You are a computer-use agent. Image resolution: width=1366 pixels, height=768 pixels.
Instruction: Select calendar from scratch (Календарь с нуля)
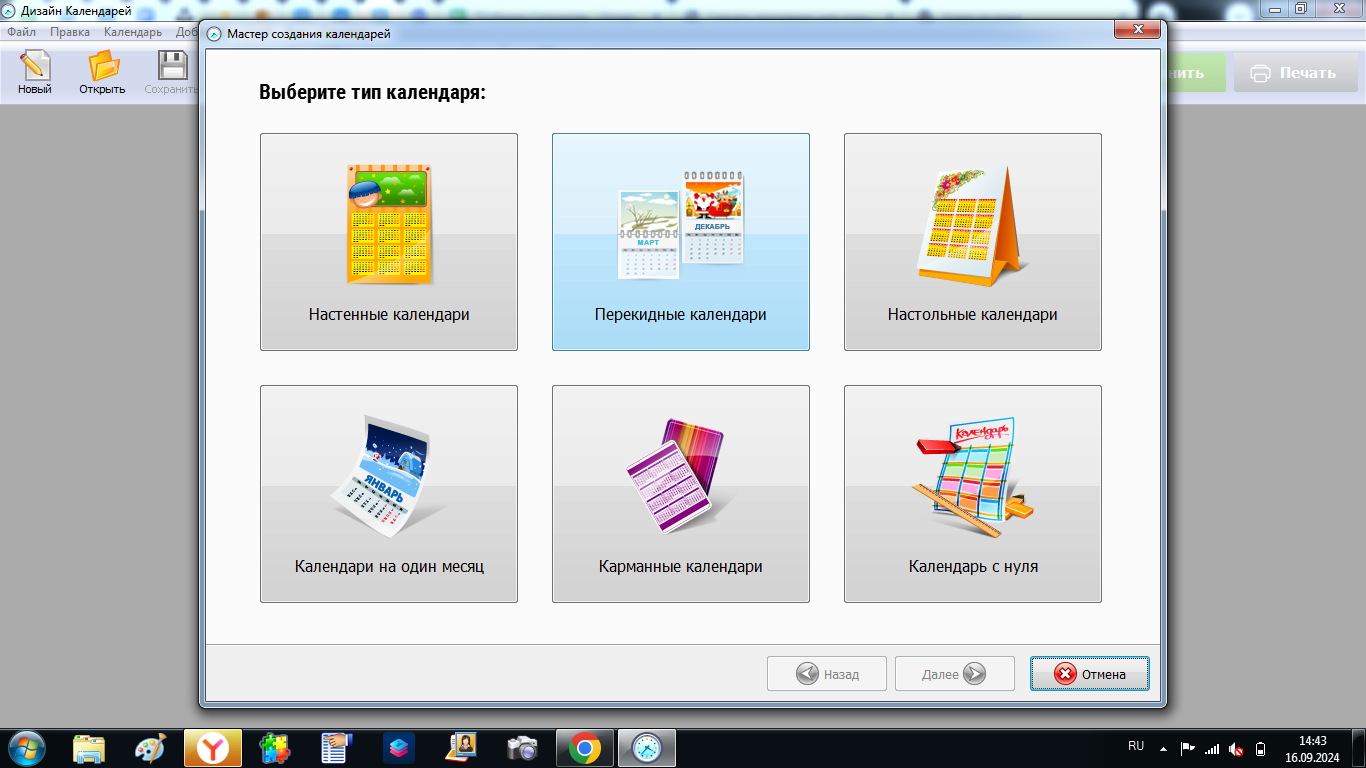972,494
